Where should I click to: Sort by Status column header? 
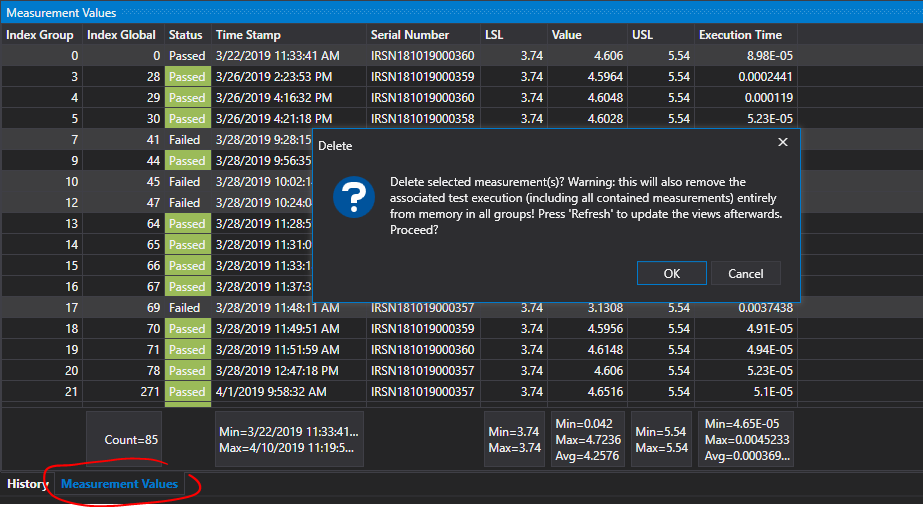(x=186, y=35)
